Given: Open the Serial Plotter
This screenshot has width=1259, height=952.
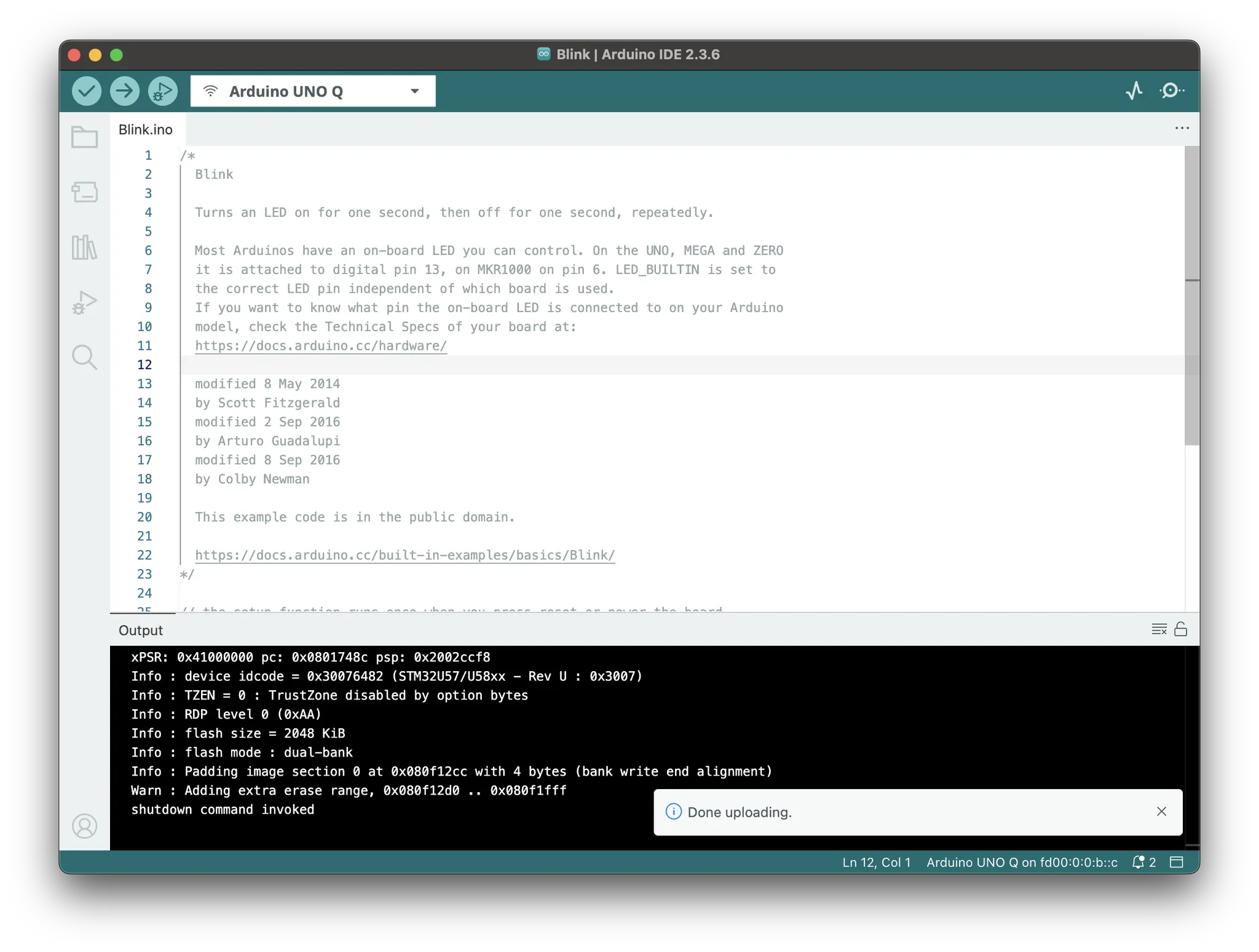Looking at the screenshot, I should point(1134,91).
